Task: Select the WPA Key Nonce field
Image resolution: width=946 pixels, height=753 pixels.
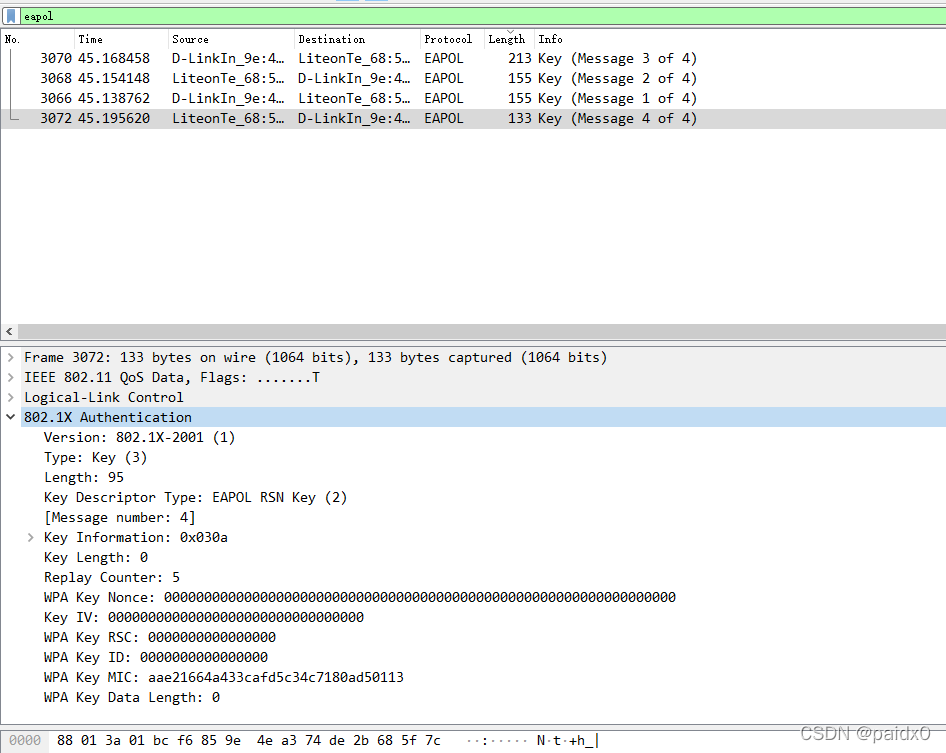Action: [x=360, y=597]
